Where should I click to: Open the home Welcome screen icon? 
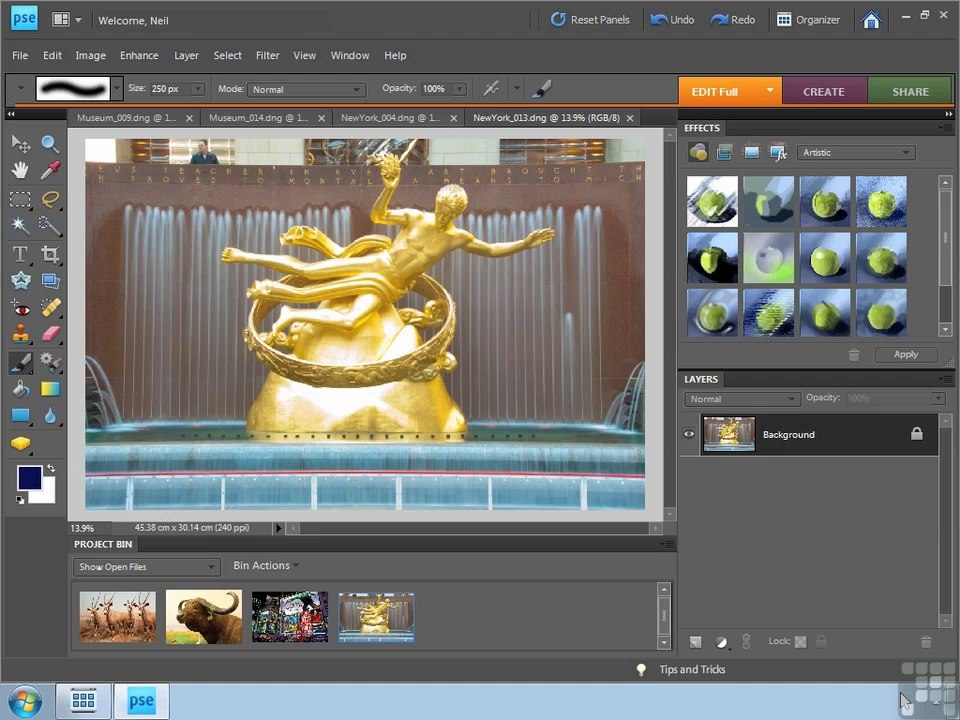pyautogui.click(x=871, y=20)
